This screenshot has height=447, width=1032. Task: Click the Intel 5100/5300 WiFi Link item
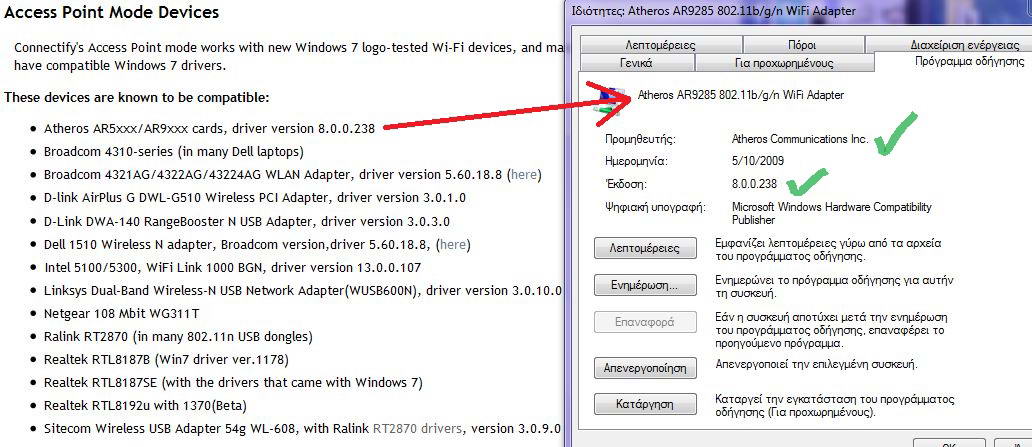[x=232, y=268]
